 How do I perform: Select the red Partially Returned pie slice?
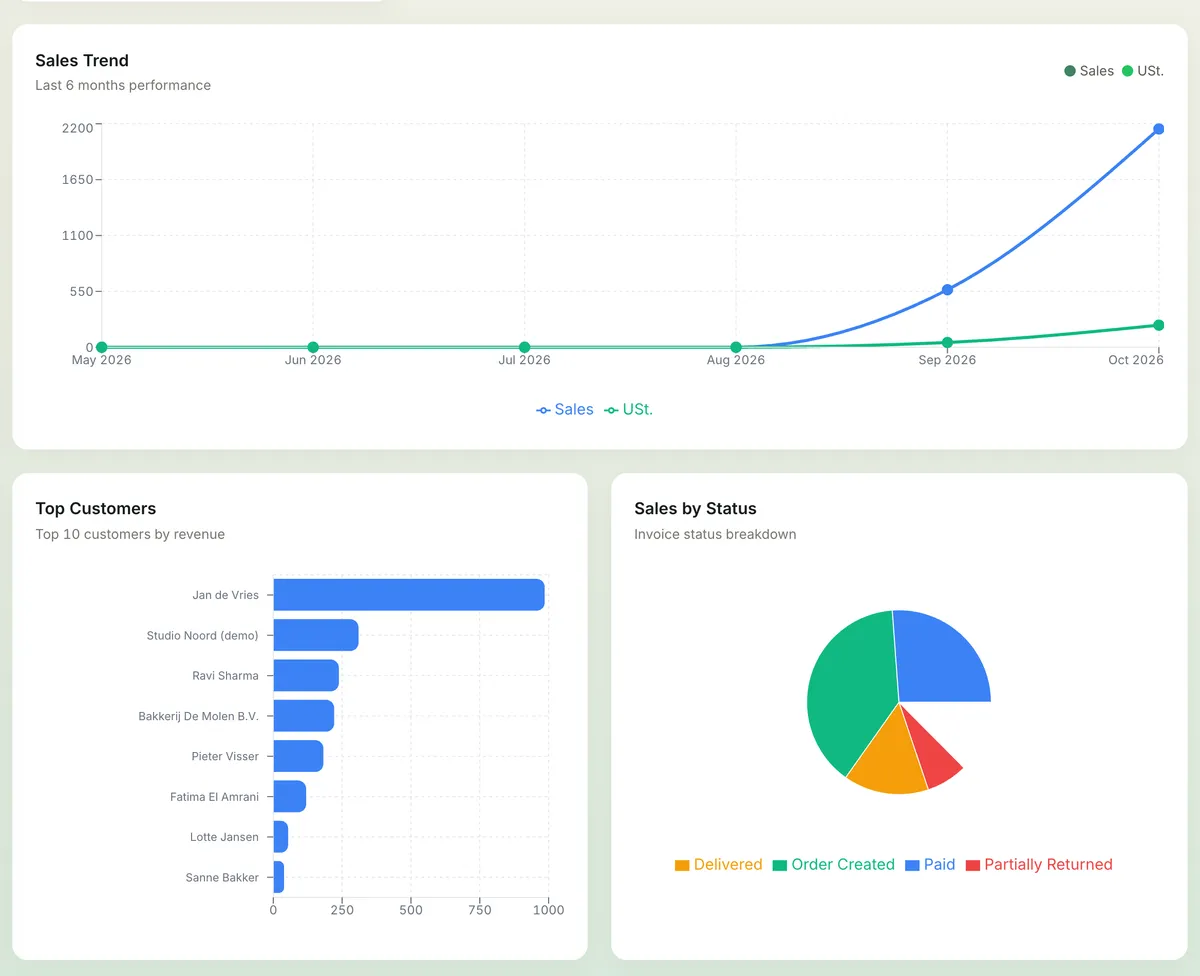[x=932, y=752]
